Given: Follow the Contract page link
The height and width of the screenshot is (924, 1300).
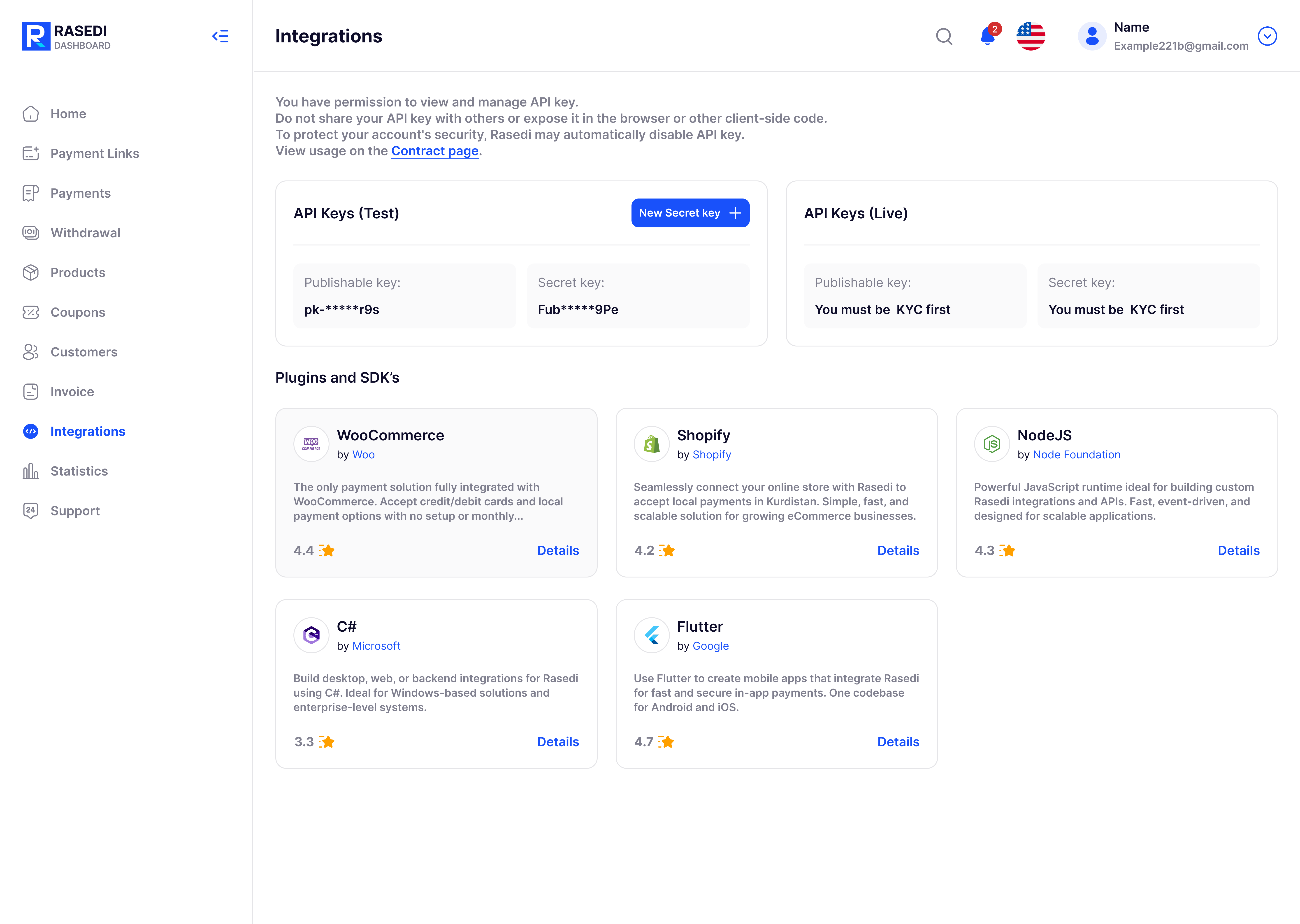Looking at the screenshot, I should [434, 151].
